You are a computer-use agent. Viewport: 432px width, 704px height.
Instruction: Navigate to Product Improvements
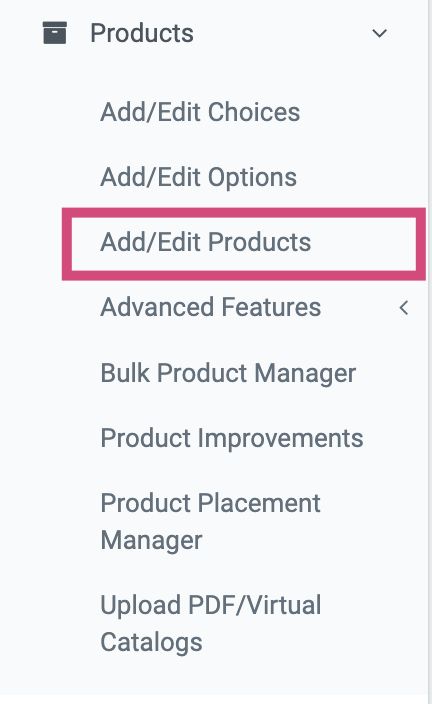232,438
